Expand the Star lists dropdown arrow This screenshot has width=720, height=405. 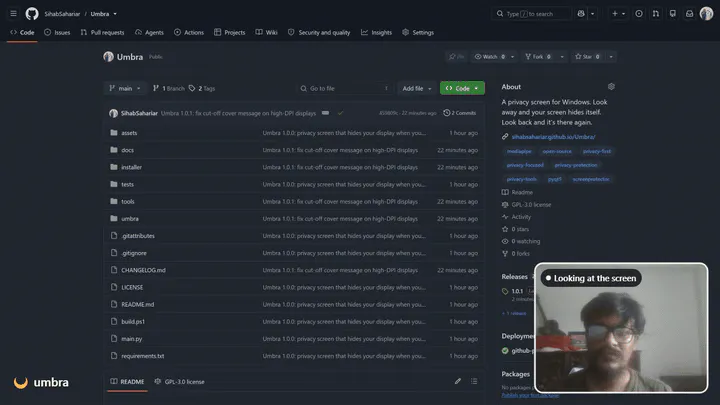click(x=611, y=56)
